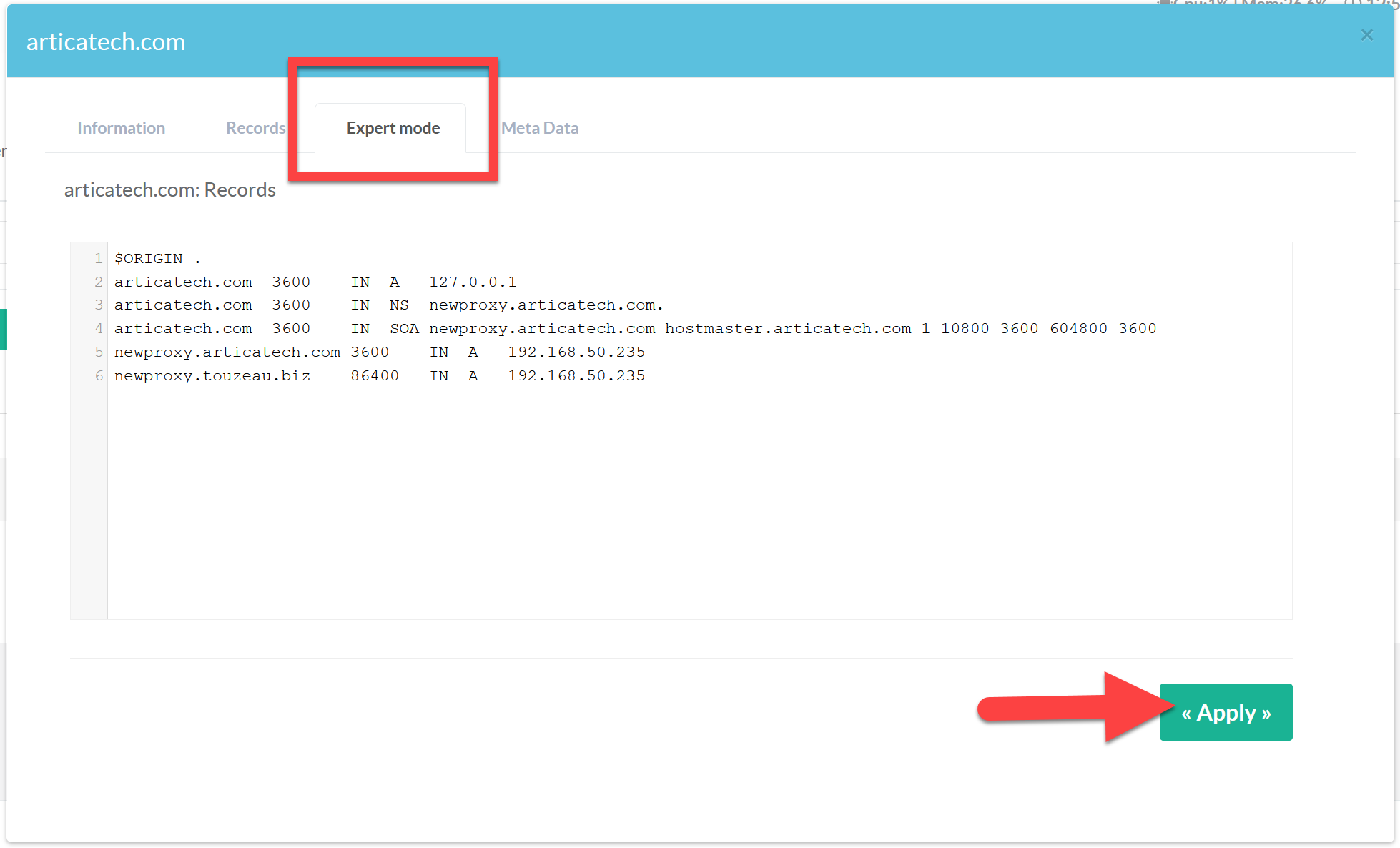1400x848 pixels.
Task: Click the 604800 value in SOA line
Action: click(x=1078, y=329)
